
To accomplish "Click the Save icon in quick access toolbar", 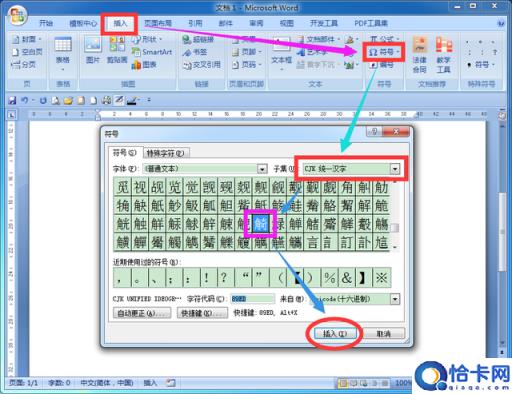I will [x=12, y=100].
